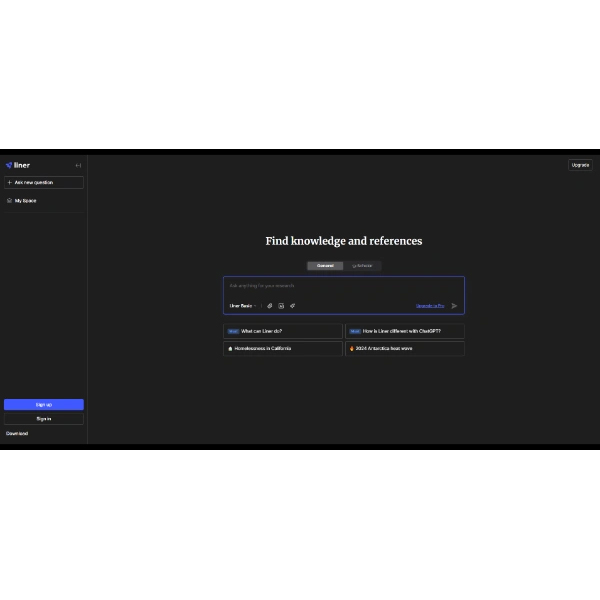Click the My Space icon in the sidebar

(10, 201)
